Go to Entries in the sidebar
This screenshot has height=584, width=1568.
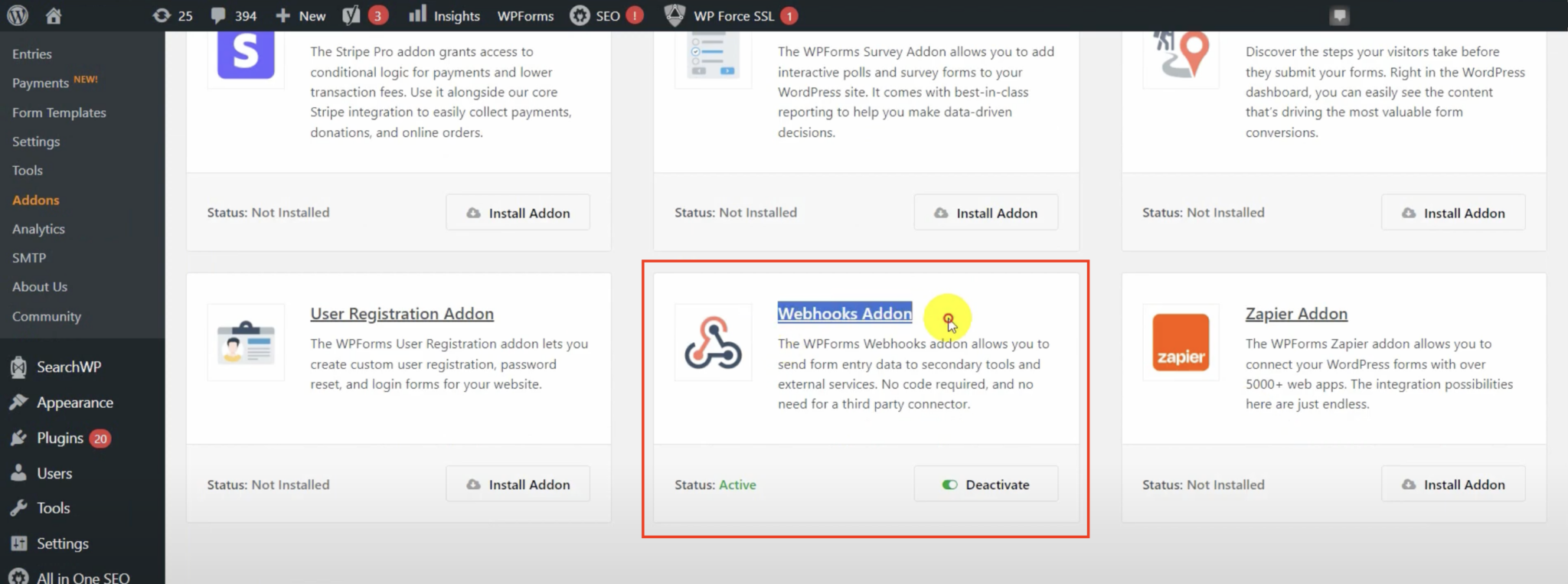pos(32,54)
